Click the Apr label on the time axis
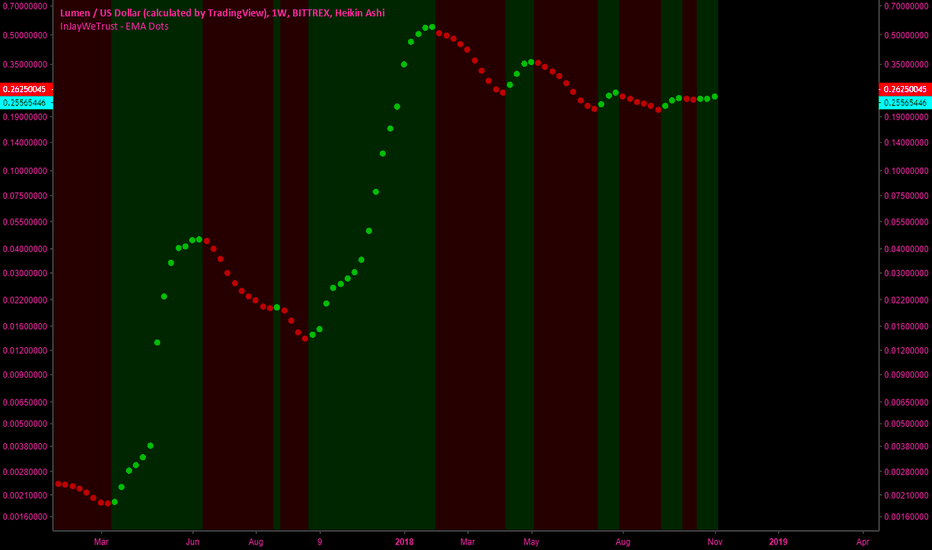This screenshot has height=550, width=932. tap(862, 542)
